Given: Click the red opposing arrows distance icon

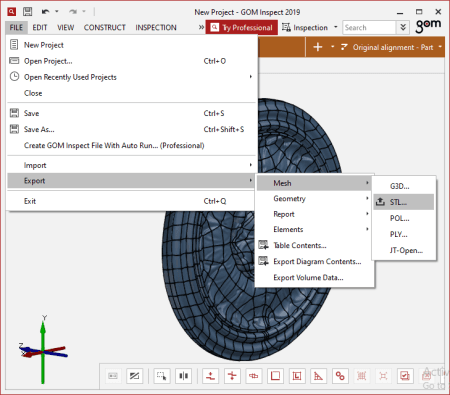Looking at the screenshot, I should tap(232, 376).
